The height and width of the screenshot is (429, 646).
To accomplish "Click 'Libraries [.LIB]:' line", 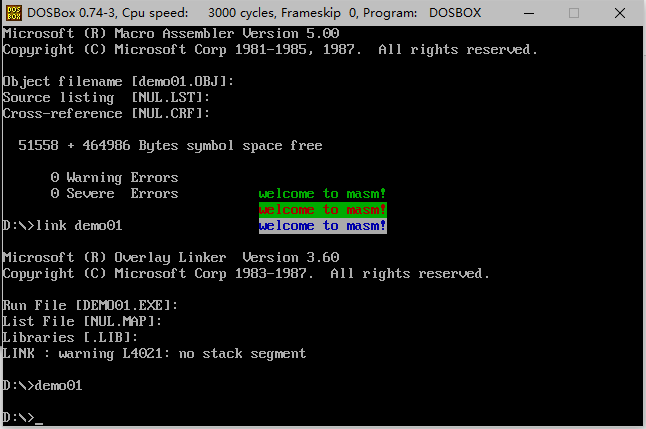I will tap(70, 338).
